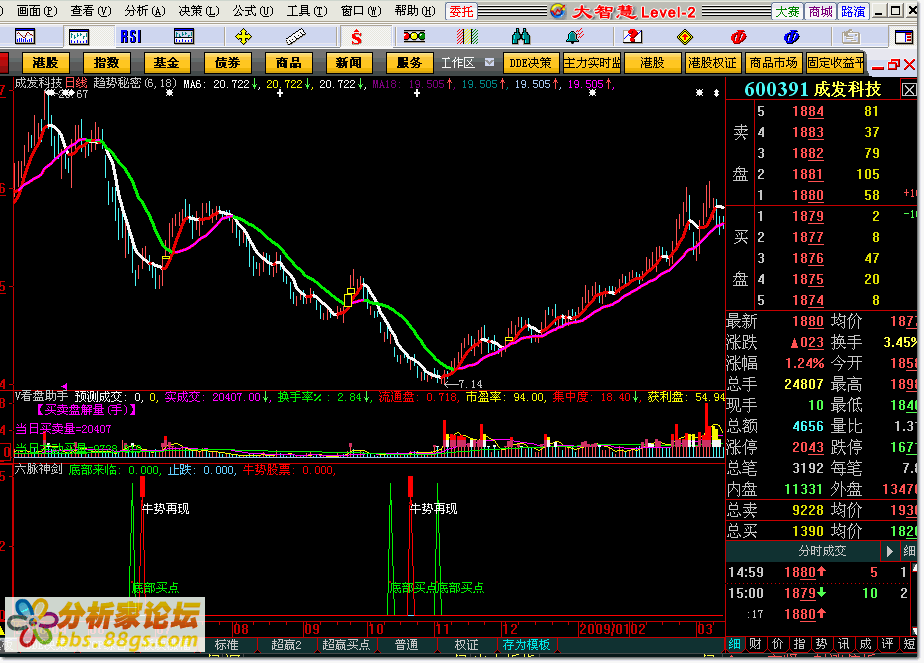Click sell level 5 price 1884
924x663 pixels.
point(808,111)
